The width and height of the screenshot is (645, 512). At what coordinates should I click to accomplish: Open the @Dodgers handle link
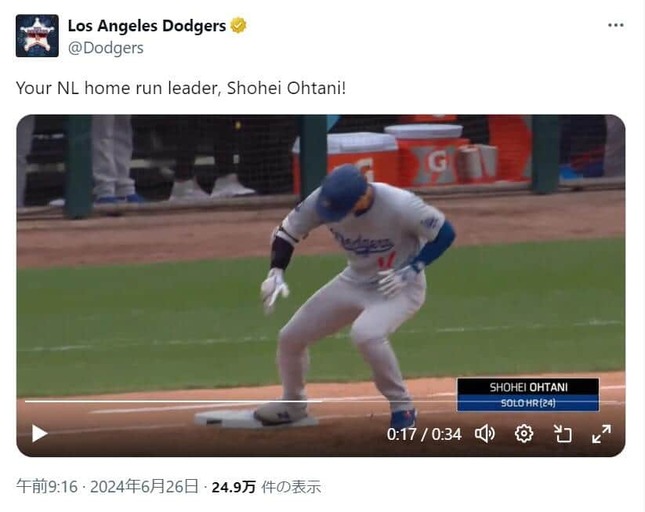[106, 48]
